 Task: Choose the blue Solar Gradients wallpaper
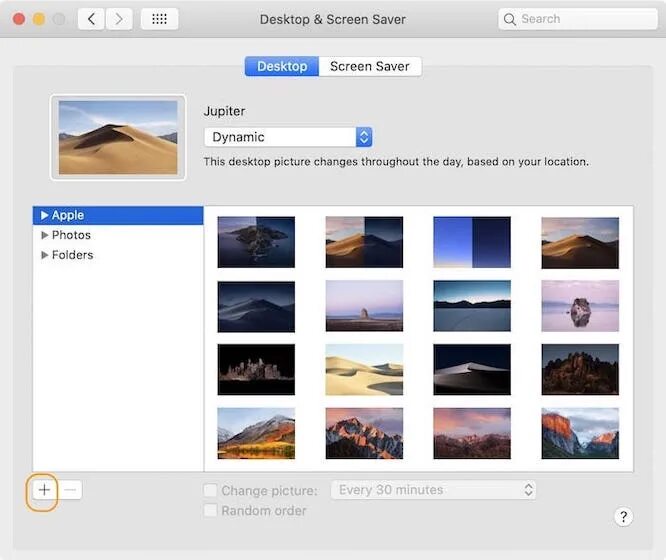pyautogui.click(x=472, y=242)
